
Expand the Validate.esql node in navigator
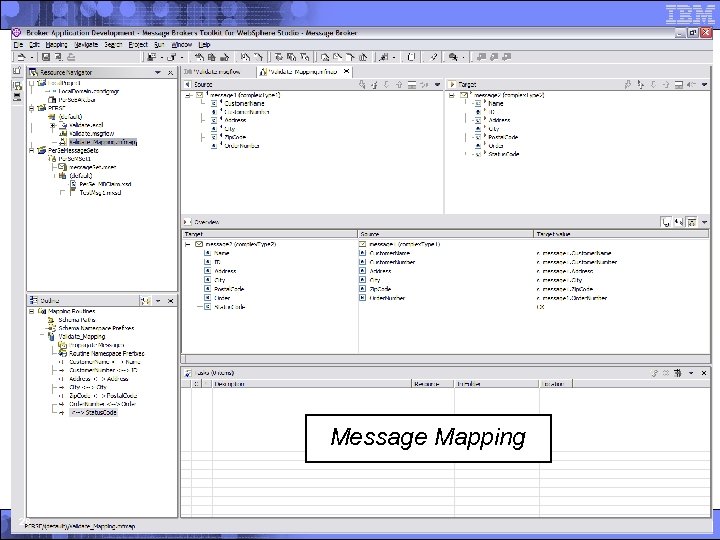(x=53, y=125)
